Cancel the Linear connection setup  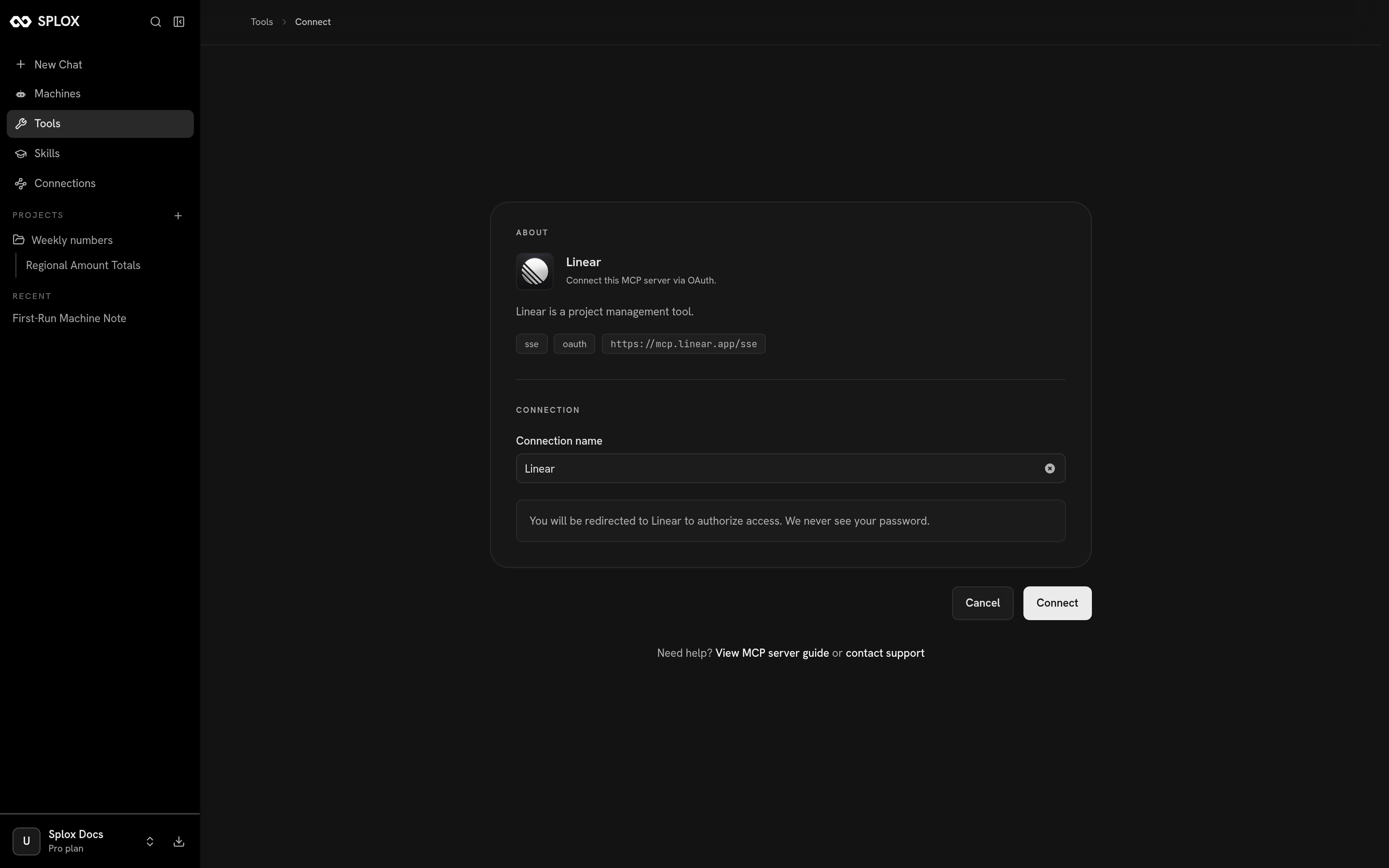tap(982, 603)
